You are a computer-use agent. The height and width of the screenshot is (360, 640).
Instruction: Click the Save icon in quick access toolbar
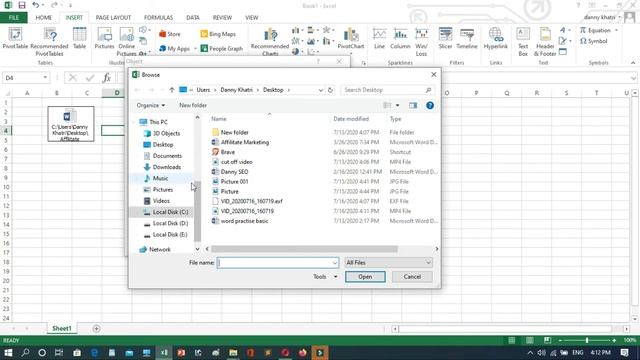22,5
